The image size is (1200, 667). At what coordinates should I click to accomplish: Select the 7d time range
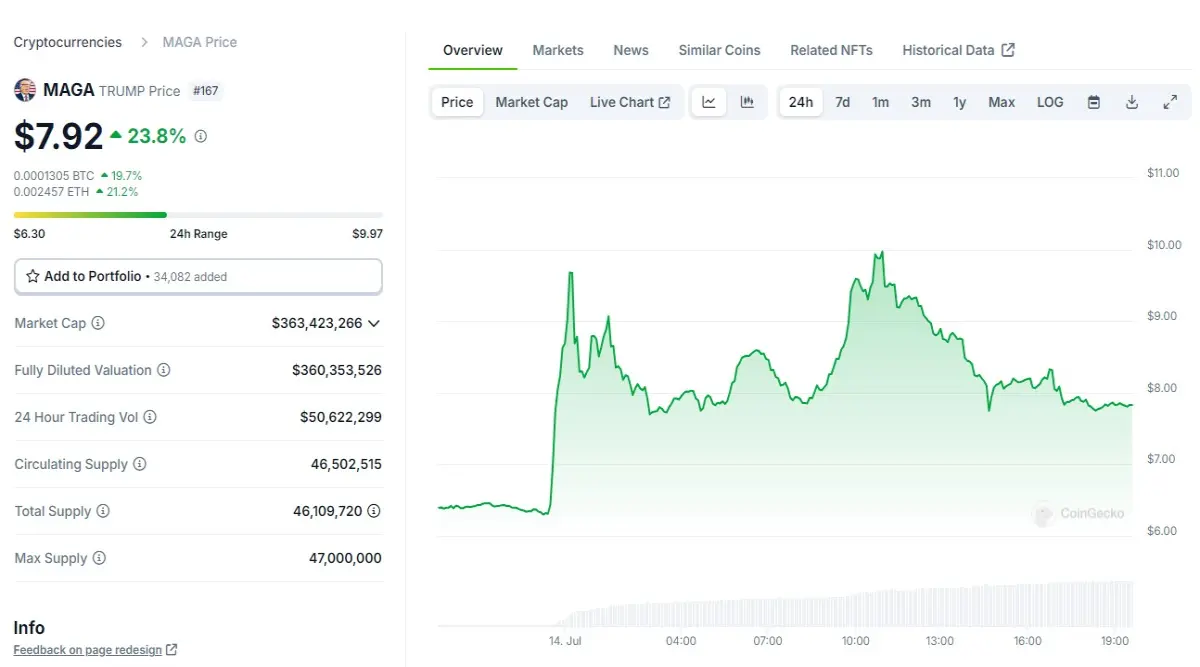pyautogui.click(x=843, y=102)
